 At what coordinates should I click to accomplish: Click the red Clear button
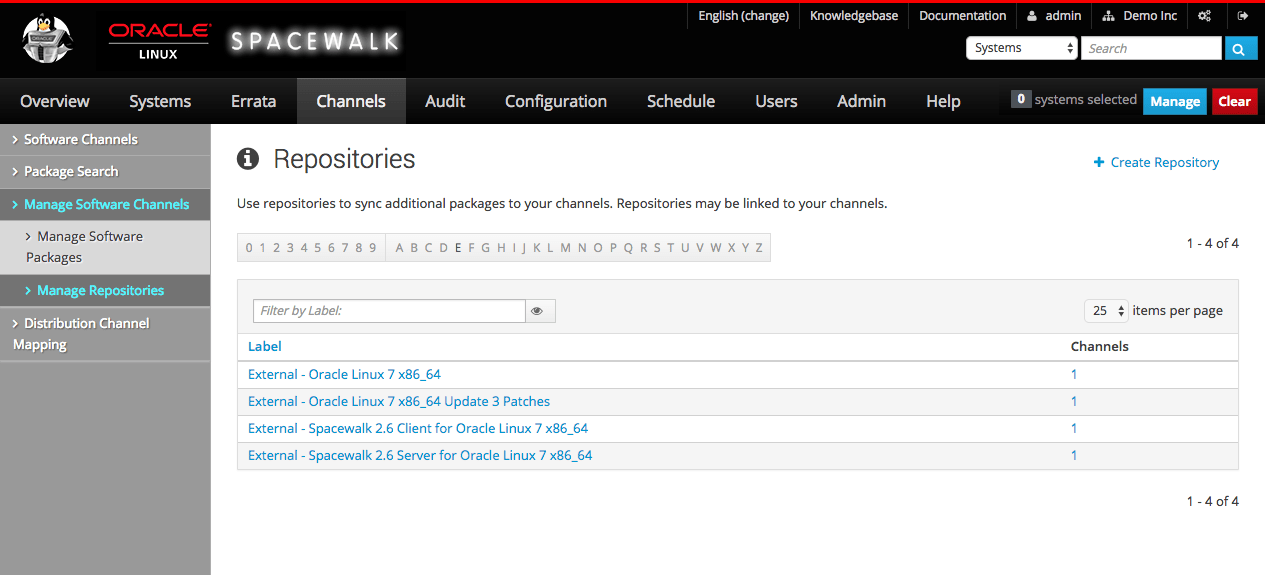[1234, 101]
